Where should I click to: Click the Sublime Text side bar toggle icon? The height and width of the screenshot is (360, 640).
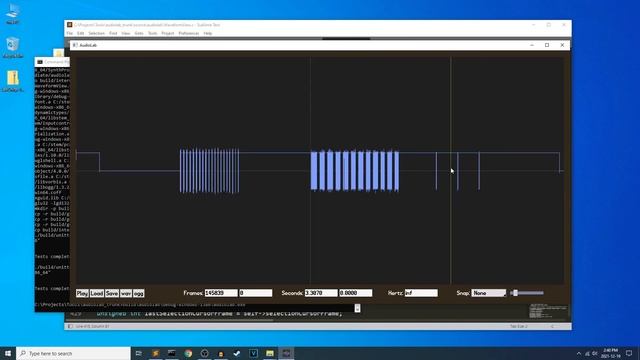[x=70, y=326]
